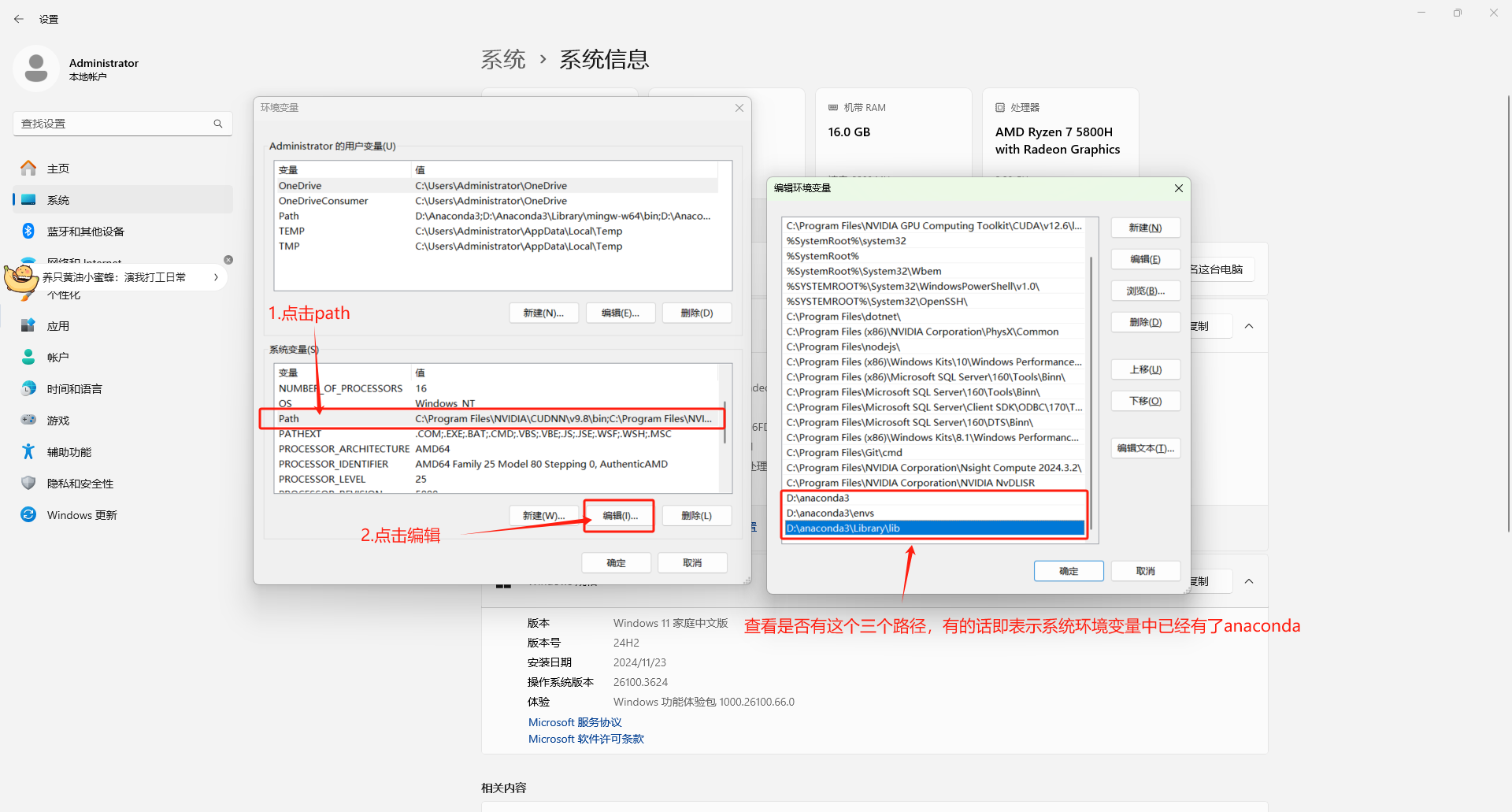
Task: Open 蓝牙和其他设备 Bluetooth icon
Action: click(28, 231)
